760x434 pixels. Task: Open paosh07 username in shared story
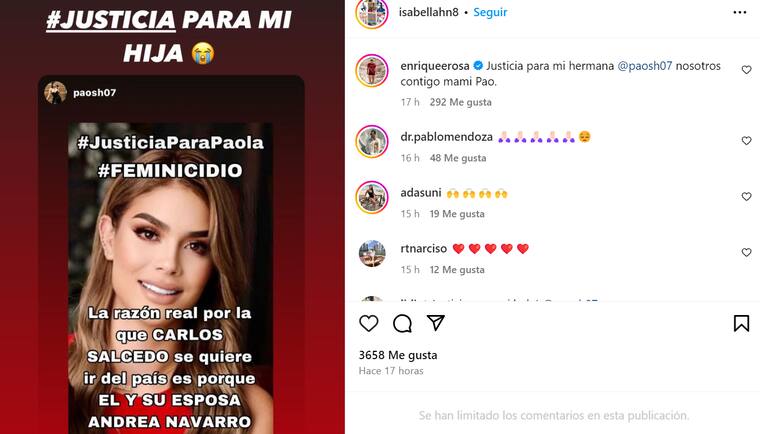(95, 93)
